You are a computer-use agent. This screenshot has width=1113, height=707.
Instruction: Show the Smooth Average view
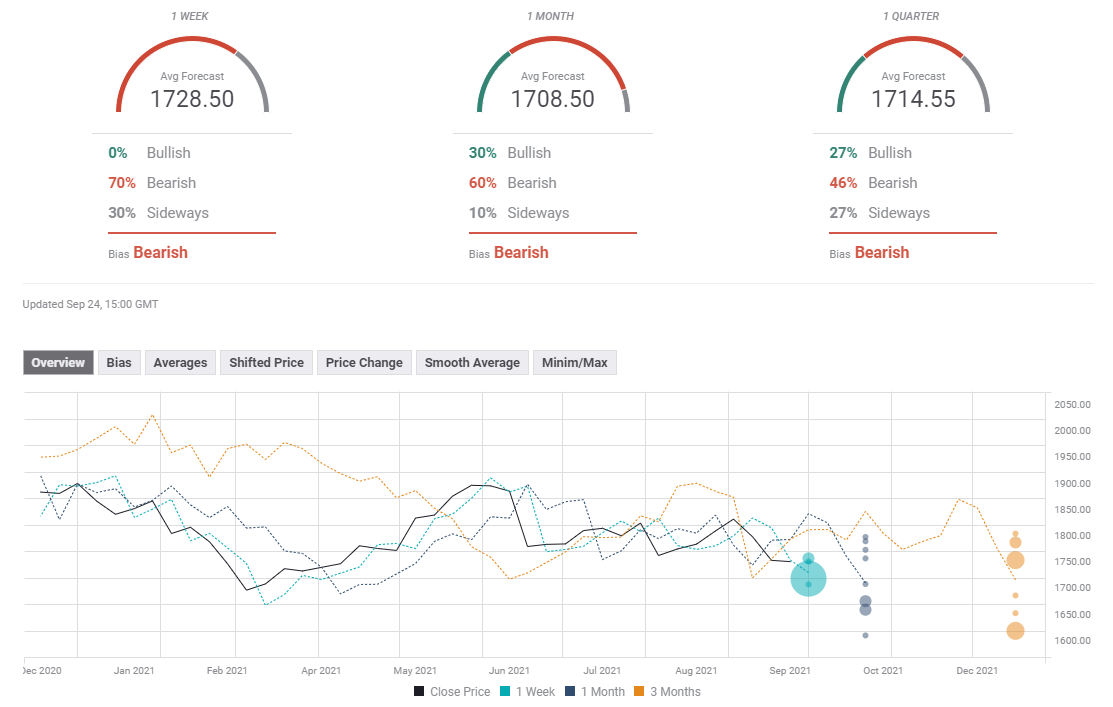(x=472, y=363)
